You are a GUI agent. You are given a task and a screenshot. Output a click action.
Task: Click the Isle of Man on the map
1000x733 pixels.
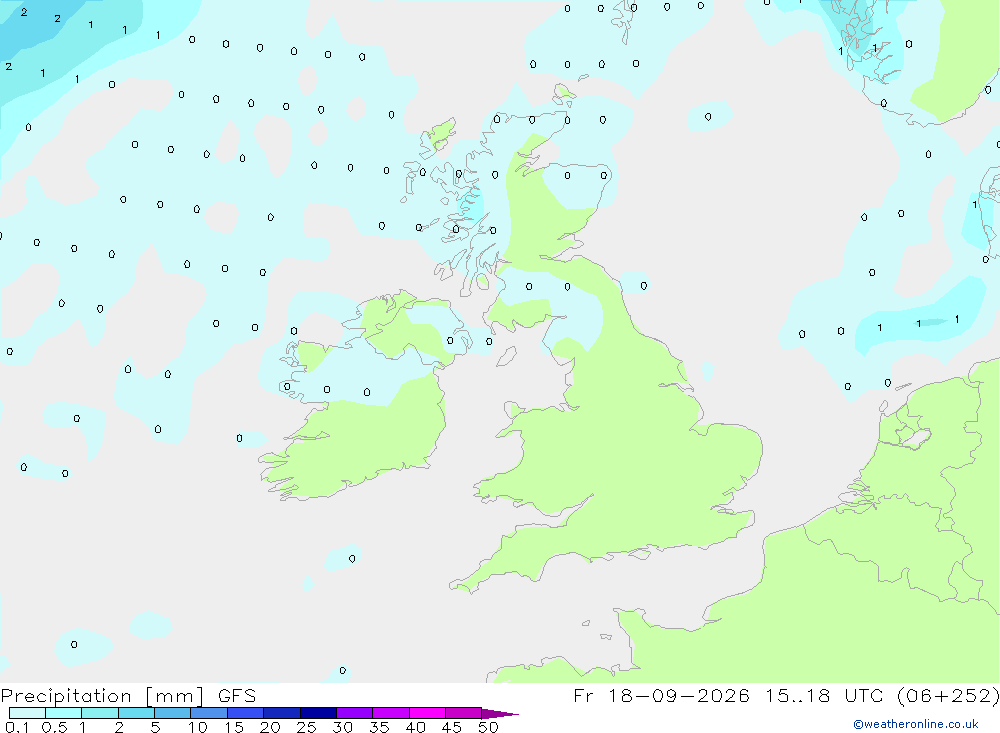(x=506, y=356)
